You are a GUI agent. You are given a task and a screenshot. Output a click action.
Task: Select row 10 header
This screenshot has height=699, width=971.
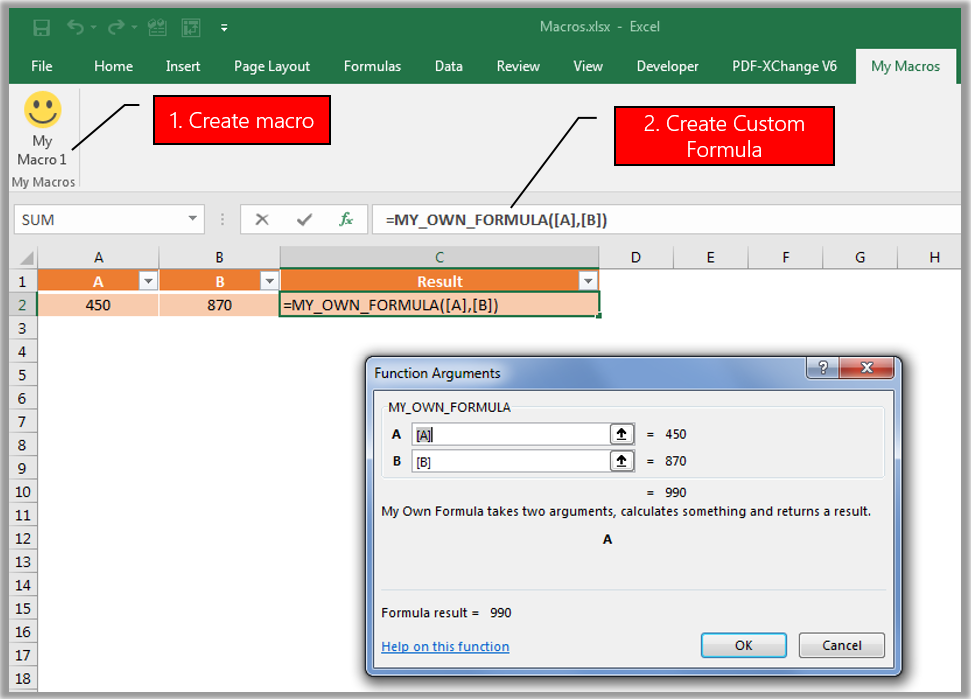[22, 492]
